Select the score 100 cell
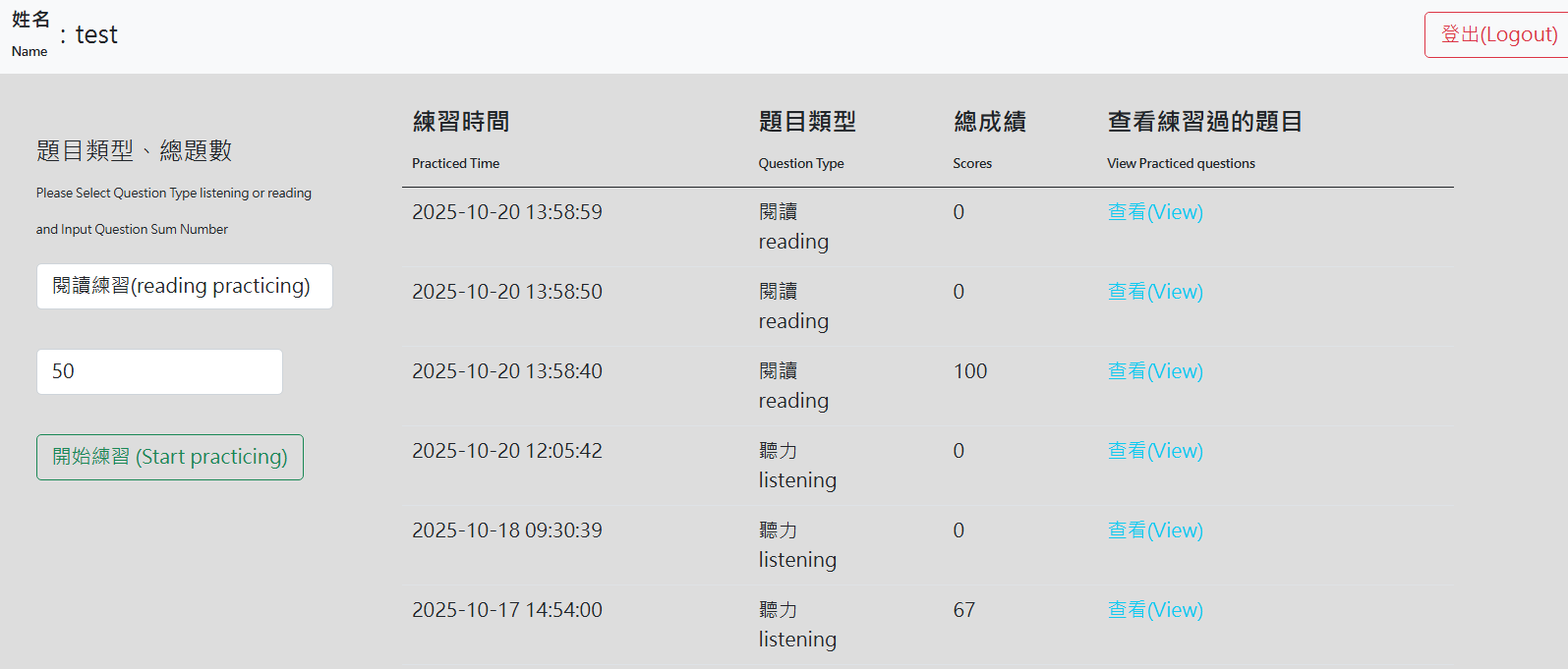Image resolution: width=1568 pixels, height=669 pixels. coord(970,371)
